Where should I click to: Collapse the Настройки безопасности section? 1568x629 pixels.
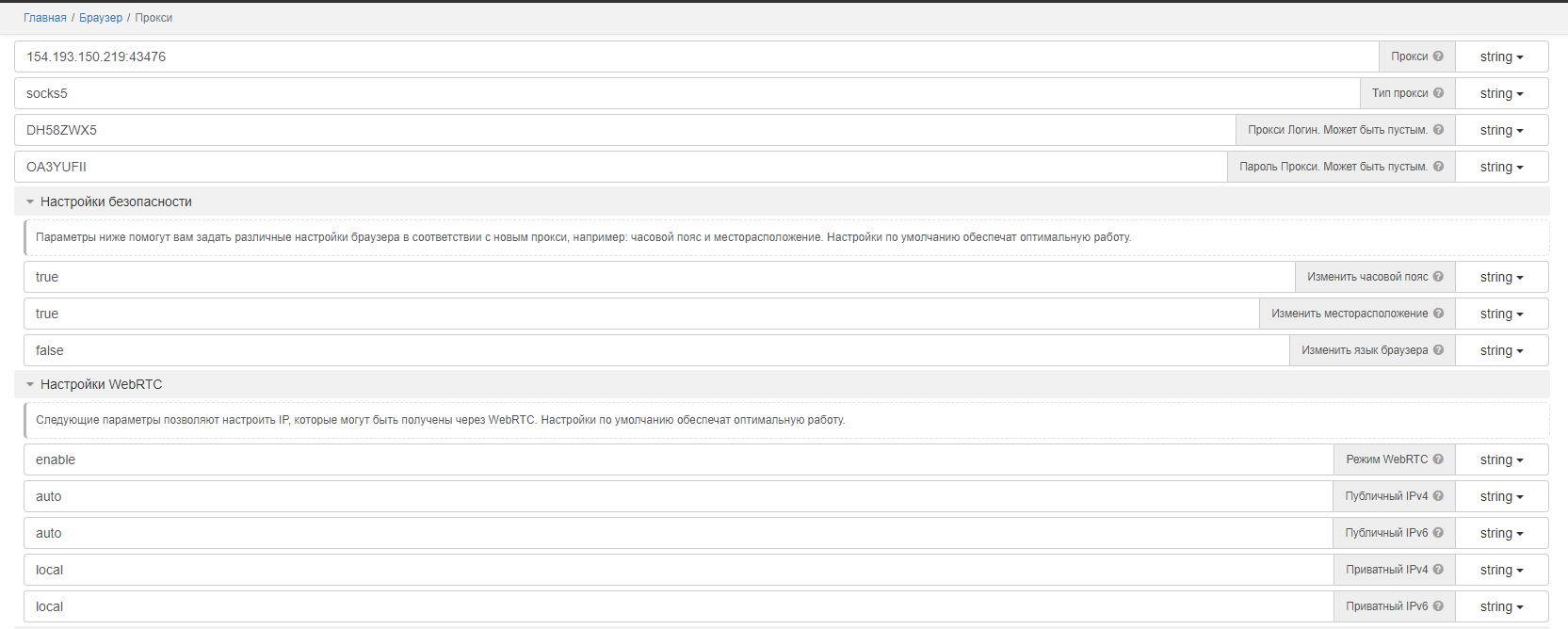[30, 202]
